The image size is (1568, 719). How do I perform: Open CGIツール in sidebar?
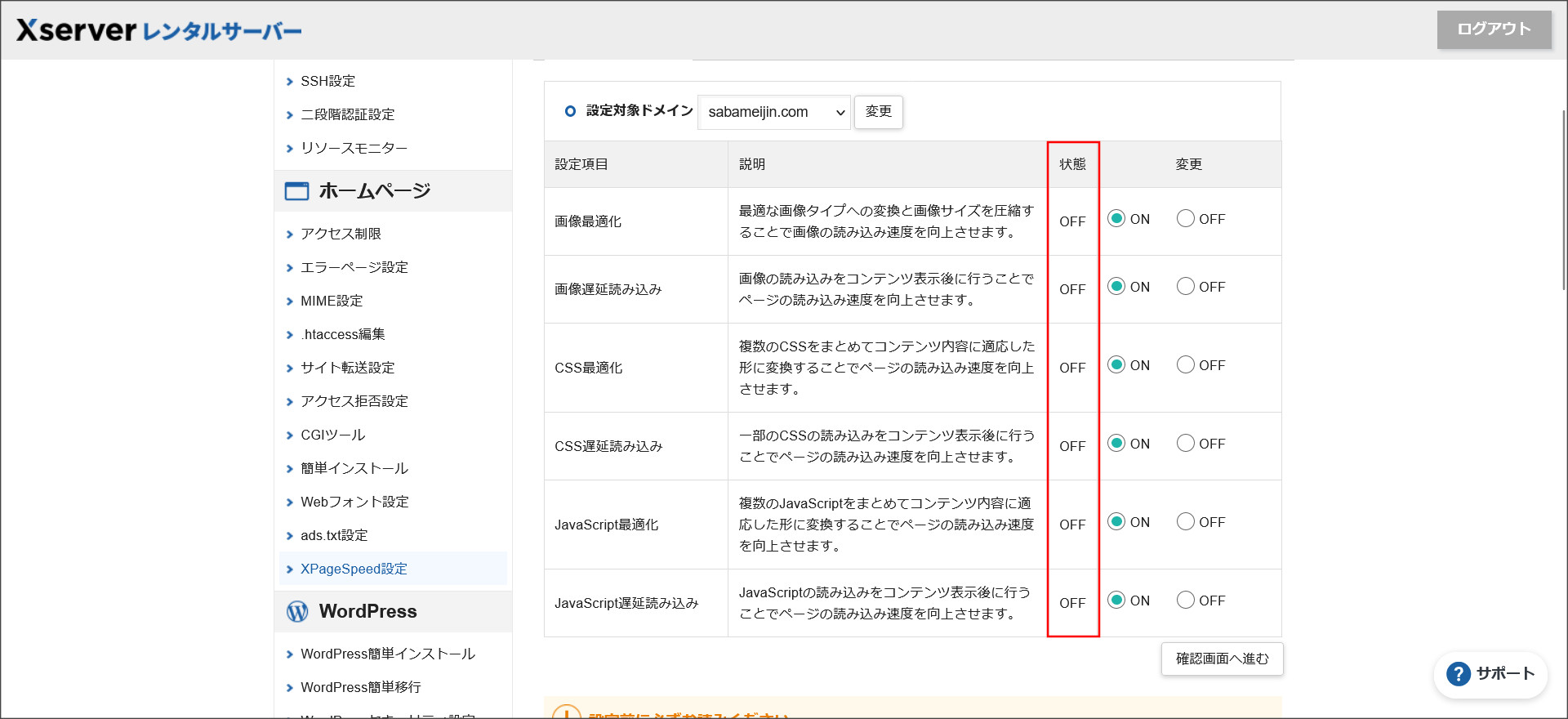332,435
